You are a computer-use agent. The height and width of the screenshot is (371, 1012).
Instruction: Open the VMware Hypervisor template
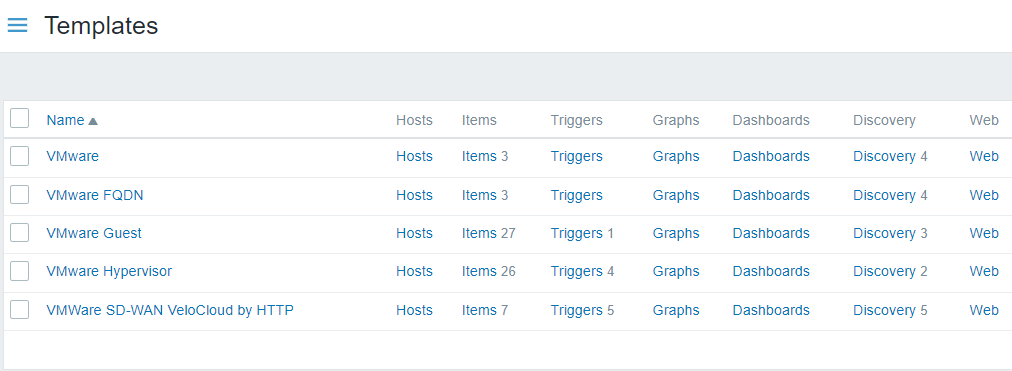tap(109, 271)
